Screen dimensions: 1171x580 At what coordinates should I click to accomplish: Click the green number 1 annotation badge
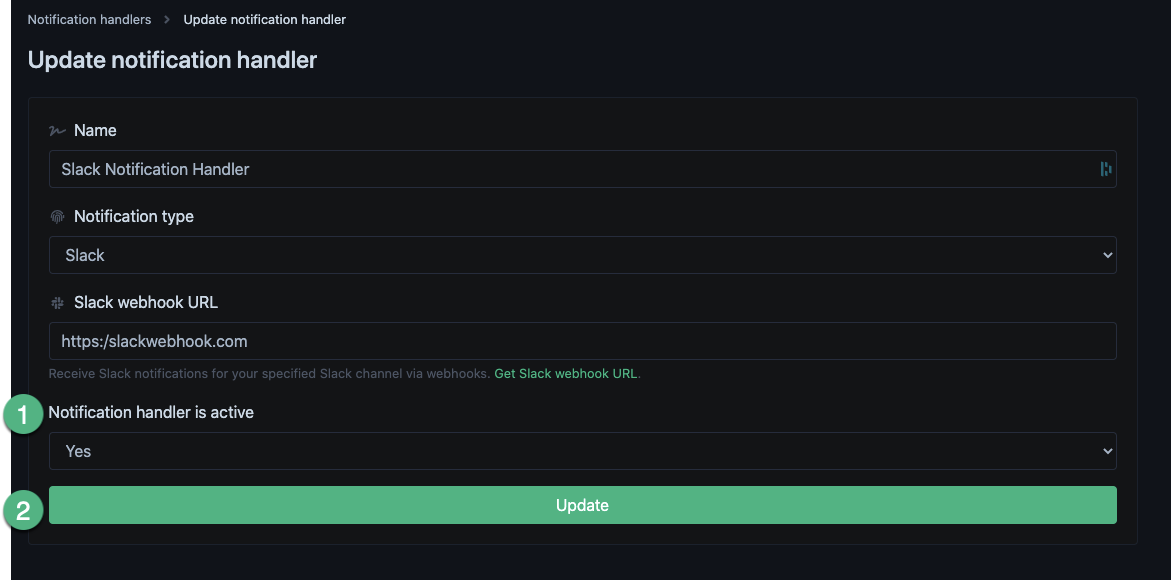point(23,414)
